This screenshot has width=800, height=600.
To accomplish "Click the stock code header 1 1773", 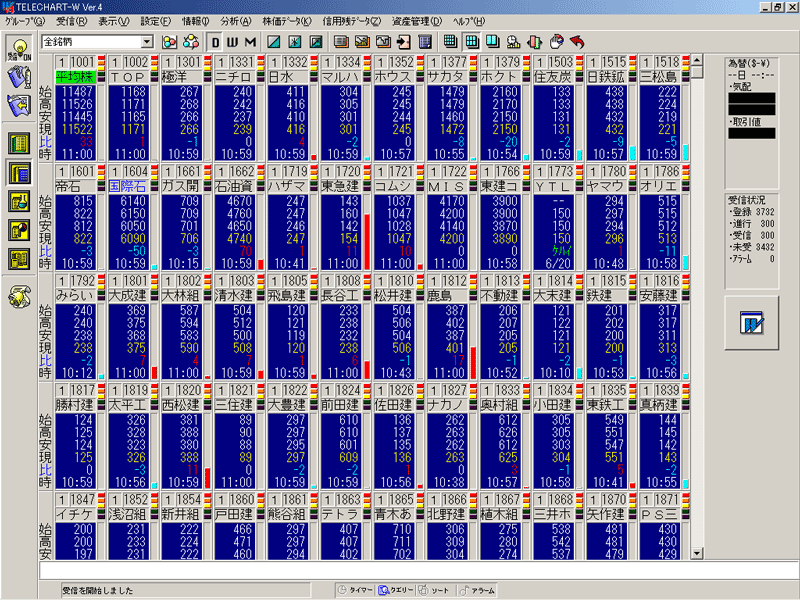I will (554, 171).
